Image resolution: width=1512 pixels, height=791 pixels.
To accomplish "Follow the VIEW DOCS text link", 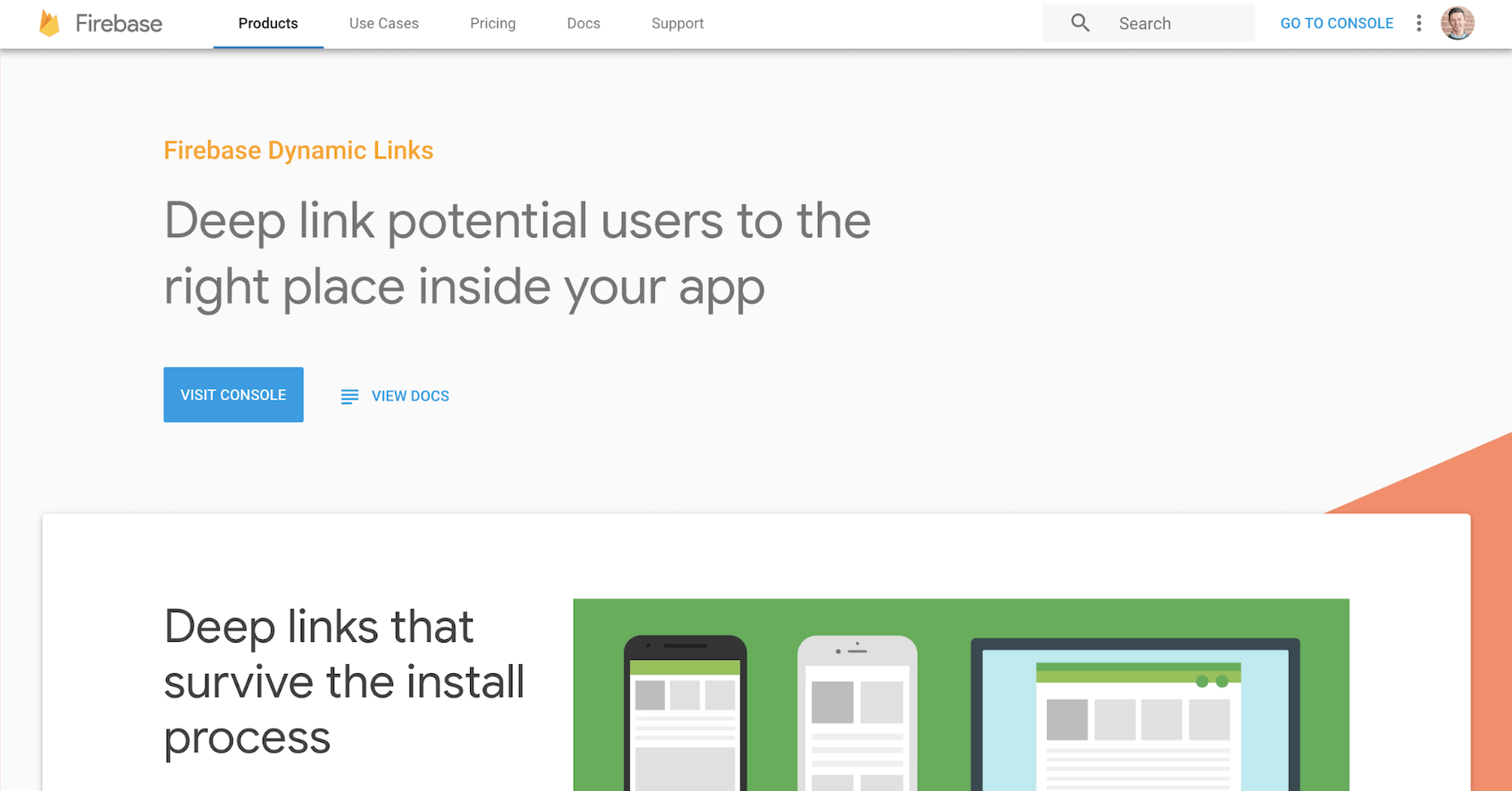I will pos(410,396).
